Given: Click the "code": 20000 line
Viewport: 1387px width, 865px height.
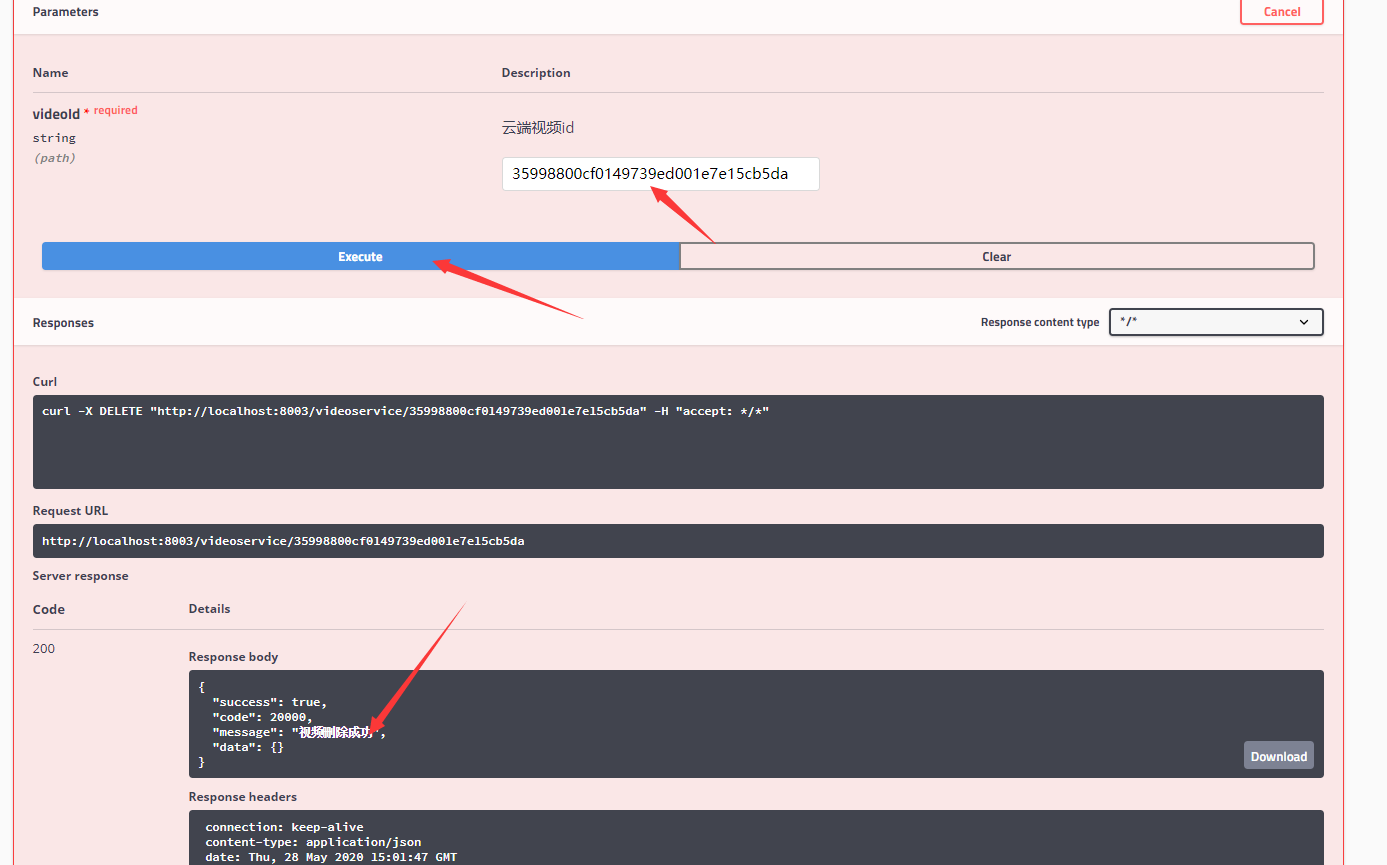Looking at the screenshot, I should point(262,717).
